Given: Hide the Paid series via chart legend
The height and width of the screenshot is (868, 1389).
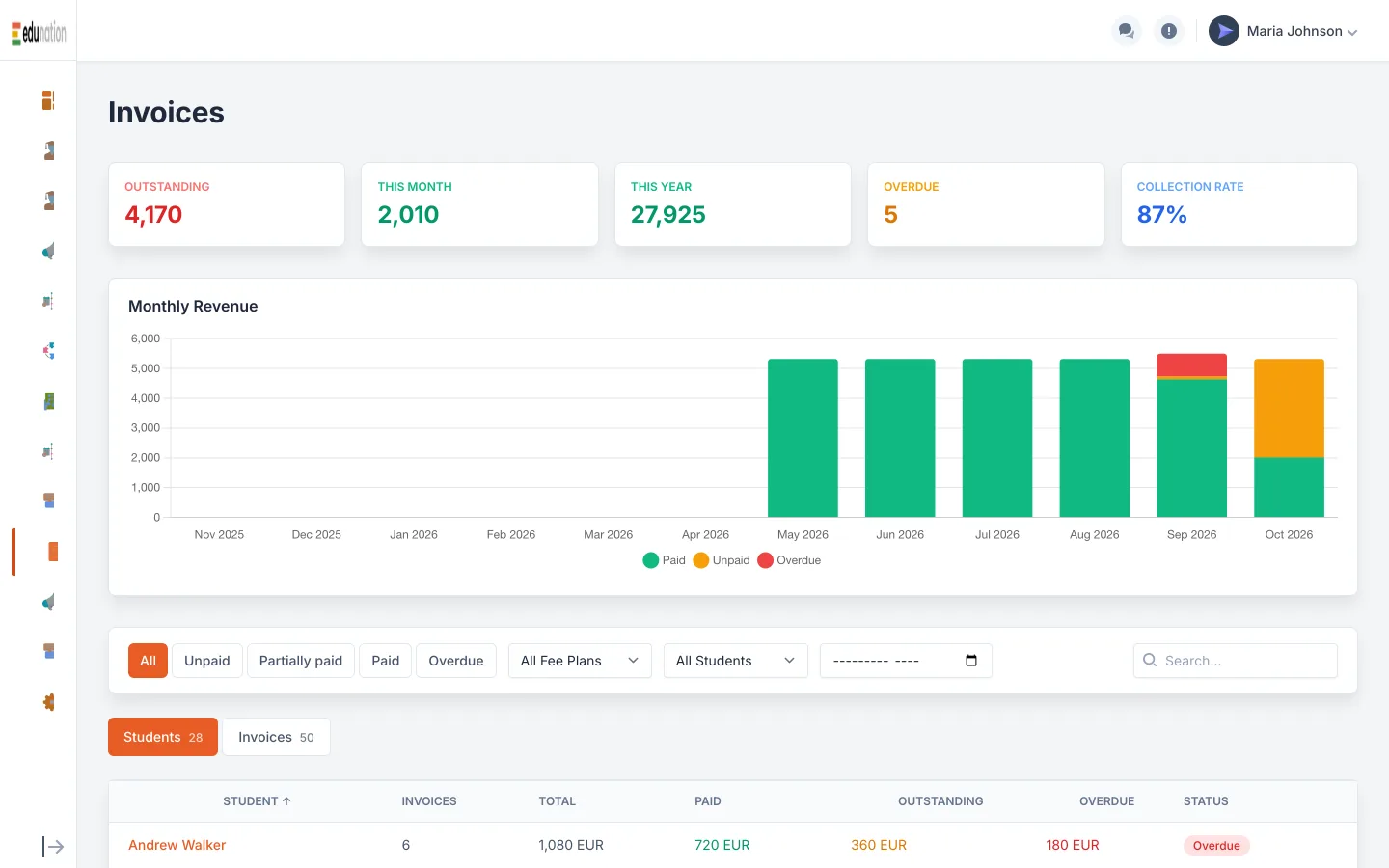Looking at the screenshot, I should tap(665, 560).
